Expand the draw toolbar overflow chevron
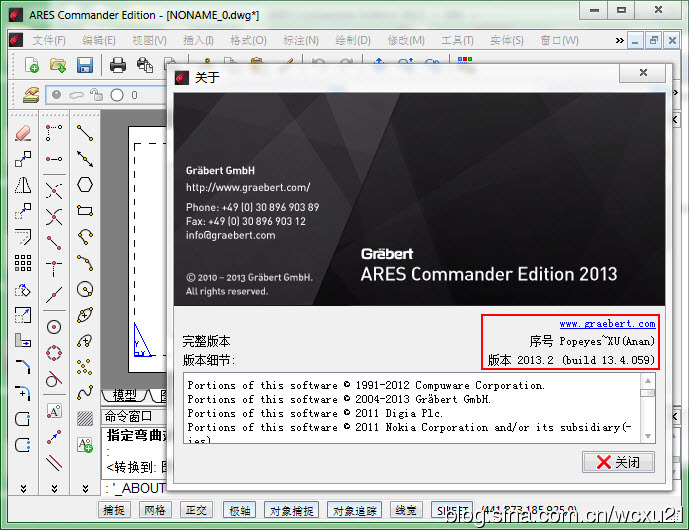This screenshot has width=689, height=530. click(85, 488)
